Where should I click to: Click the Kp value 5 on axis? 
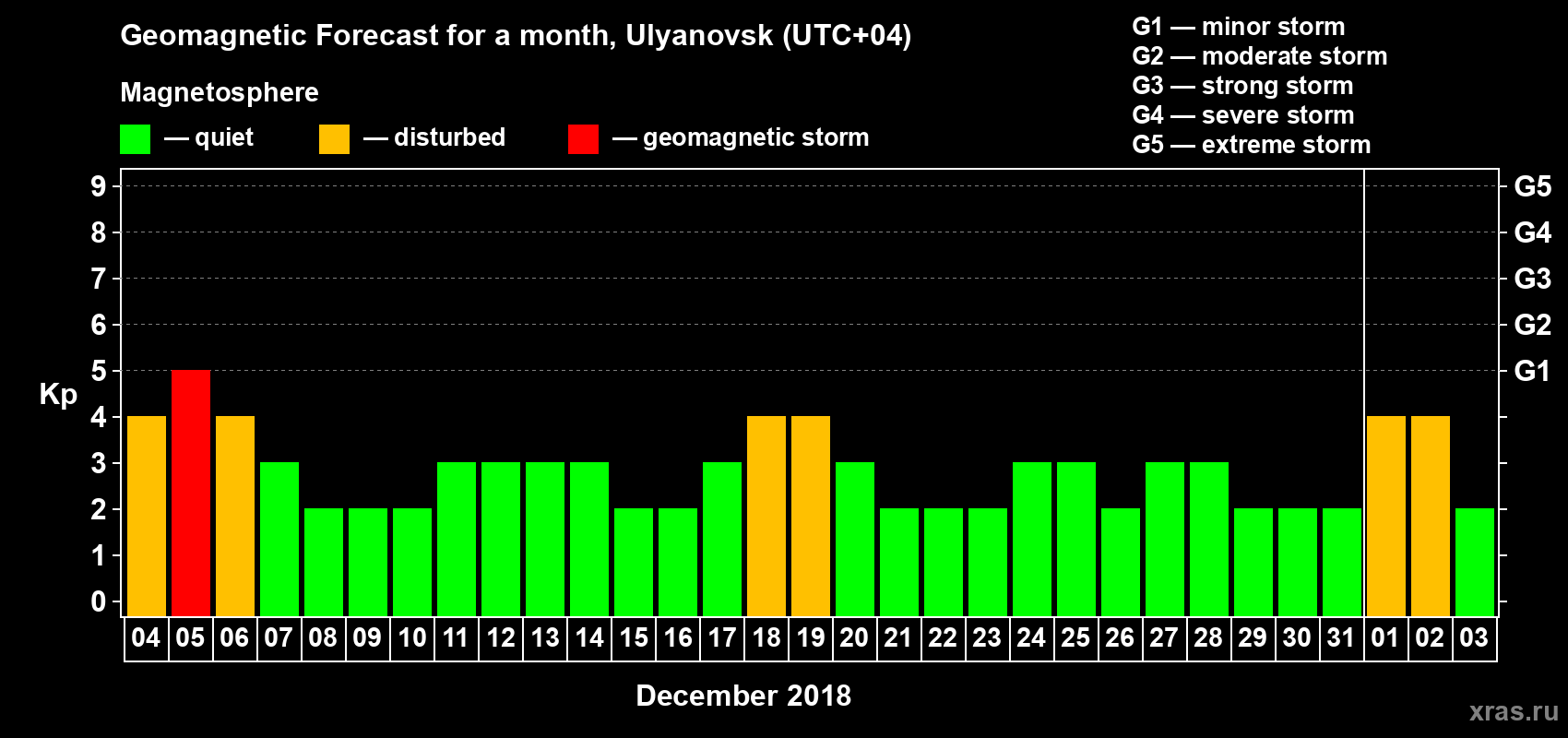coord(99,371)
